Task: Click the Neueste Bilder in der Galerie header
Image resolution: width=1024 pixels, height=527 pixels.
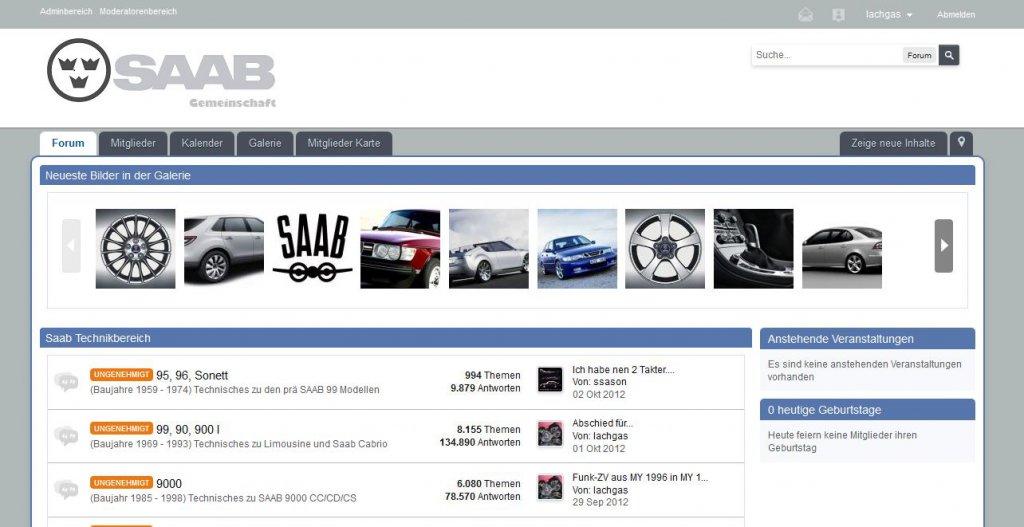Action: (x=507, y=175)
